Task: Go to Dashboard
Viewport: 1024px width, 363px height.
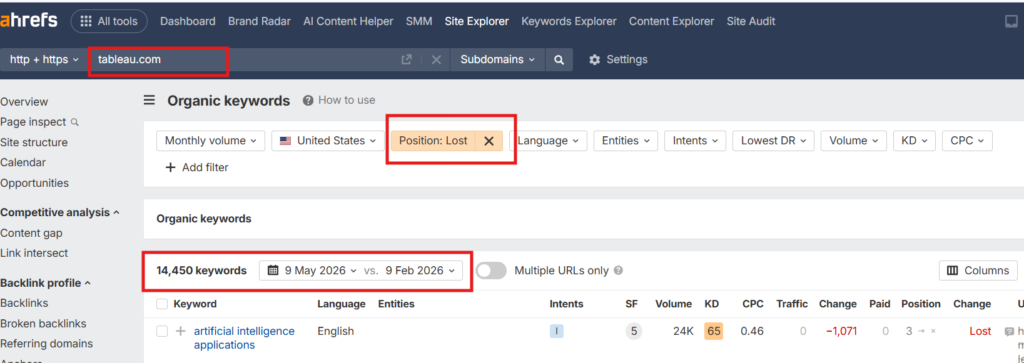Action: tap(187, 21)
